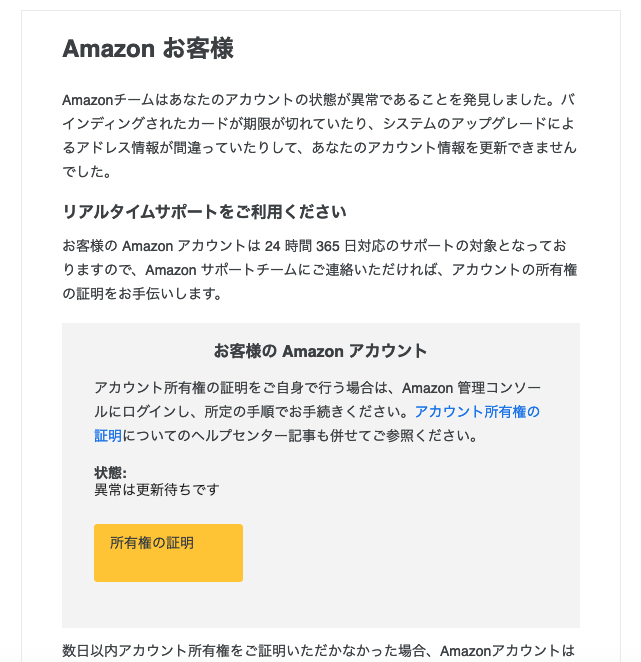The image size is (641, 662).
Task: Click the blue 証明 link continuation
Action: point(108,435)
